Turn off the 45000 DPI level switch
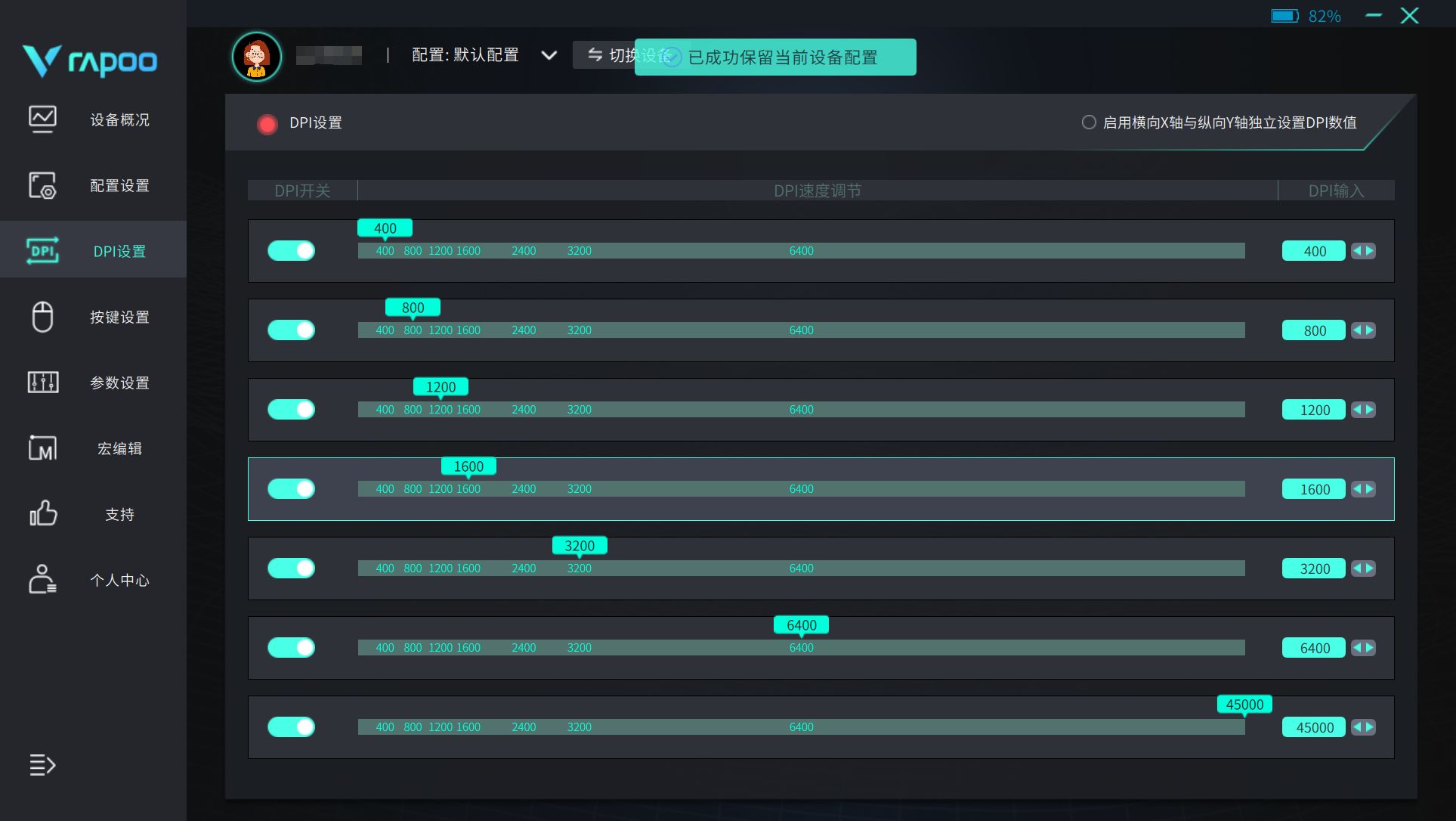Image resolution: width=1456 pixels, height=821 pixels. coord(291,727)
